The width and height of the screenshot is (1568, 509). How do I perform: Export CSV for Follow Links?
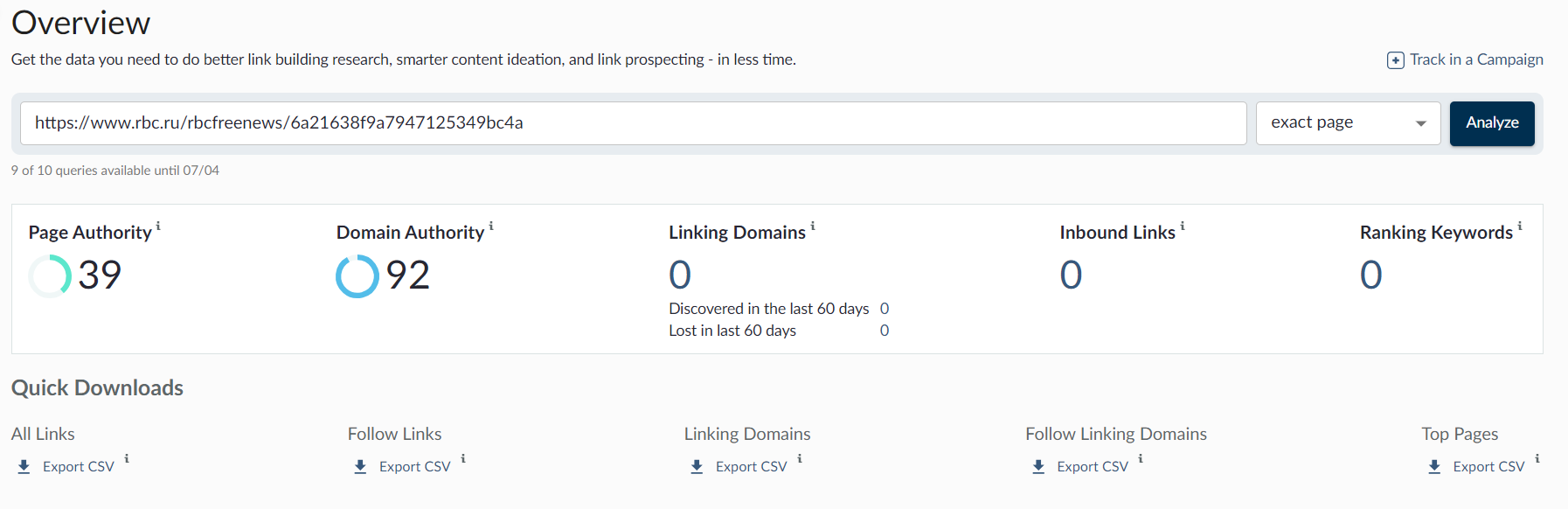(415, 467)
